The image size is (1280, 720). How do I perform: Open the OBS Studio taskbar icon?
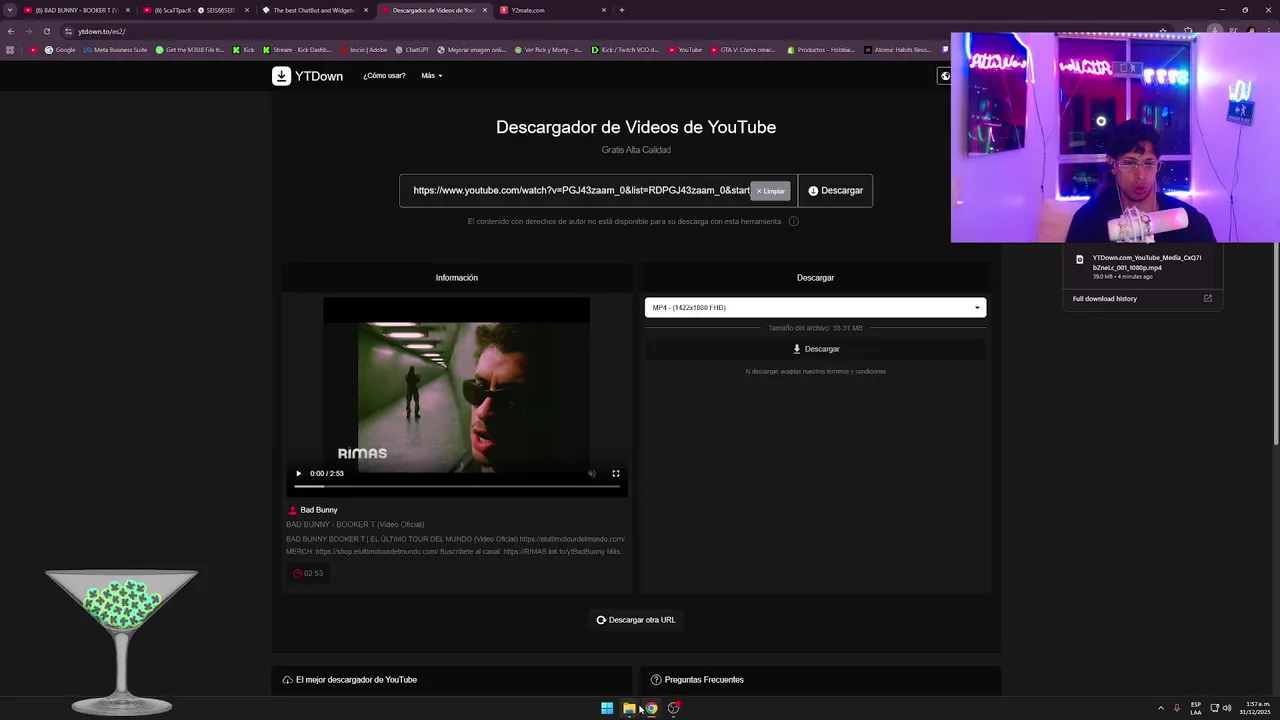(674, 708)
